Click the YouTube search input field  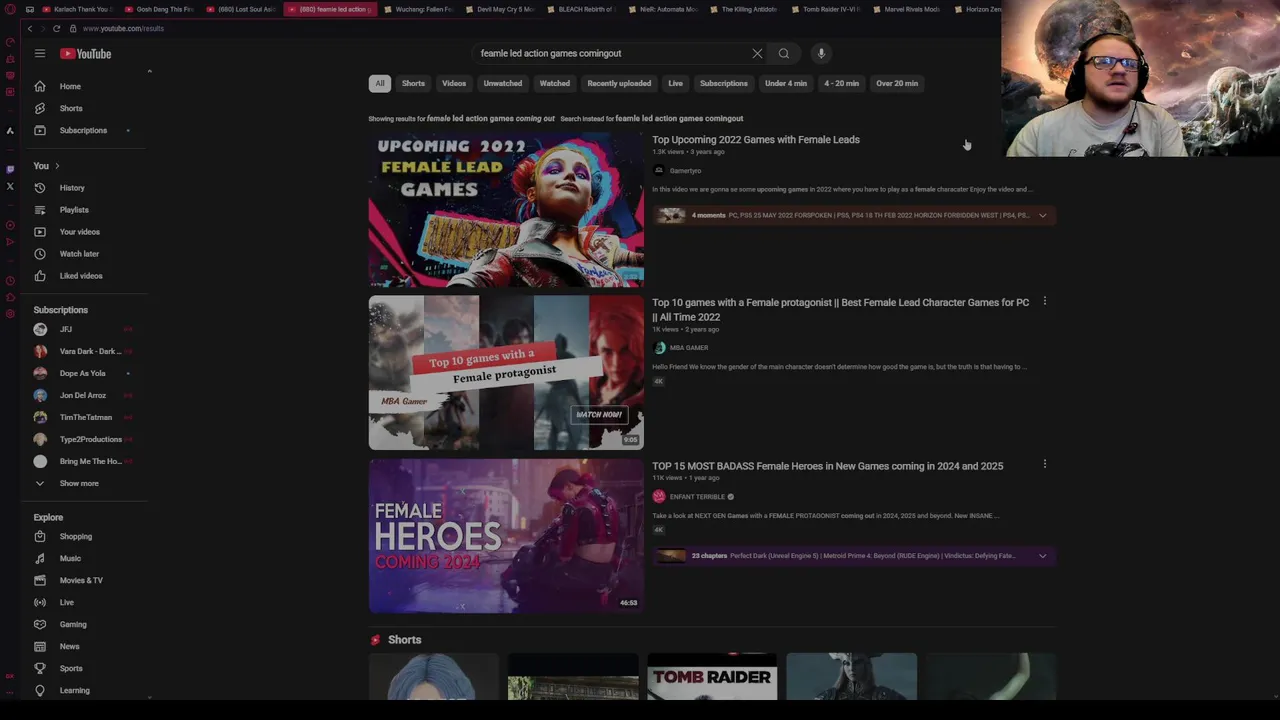(610, 54)
